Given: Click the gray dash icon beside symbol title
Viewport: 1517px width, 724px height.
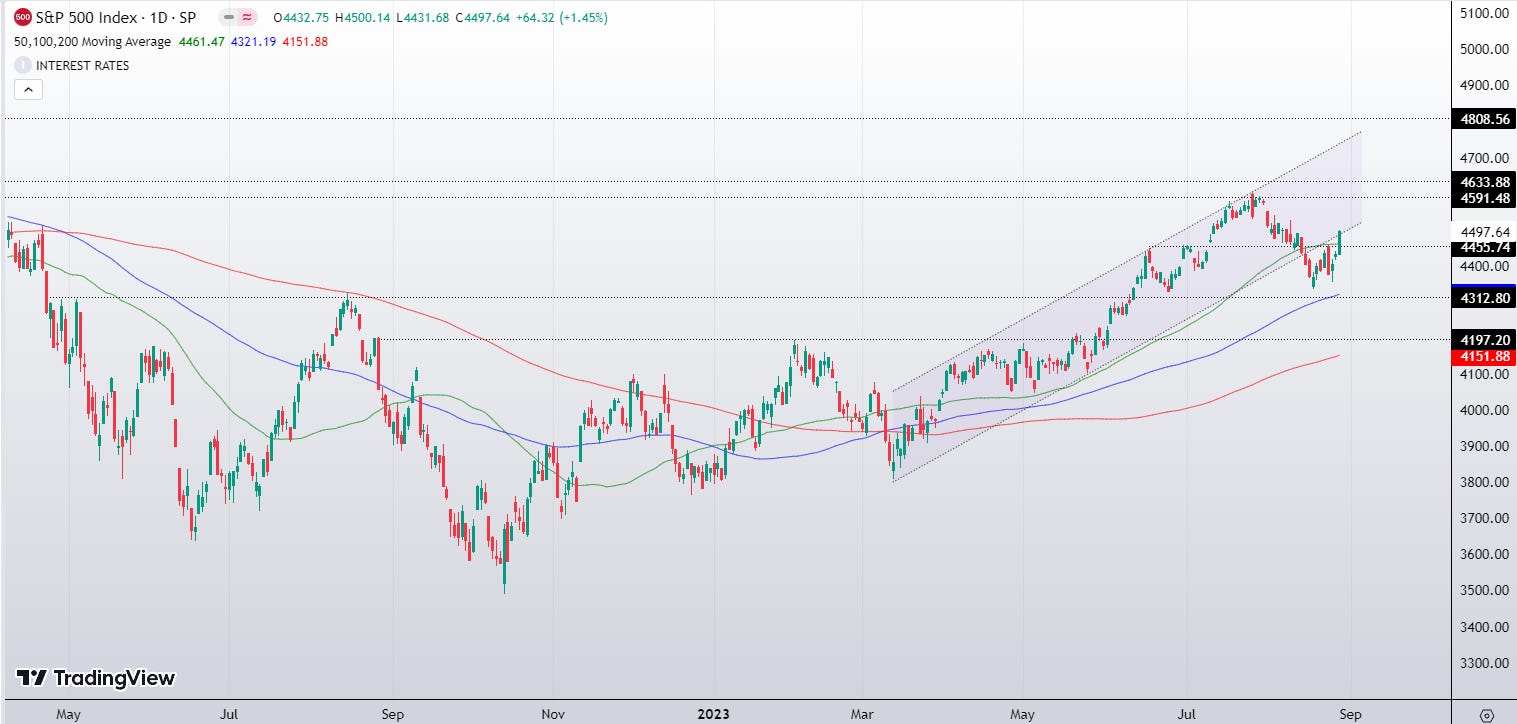Looking at the screenshot, I should click(x=229, y=17).
